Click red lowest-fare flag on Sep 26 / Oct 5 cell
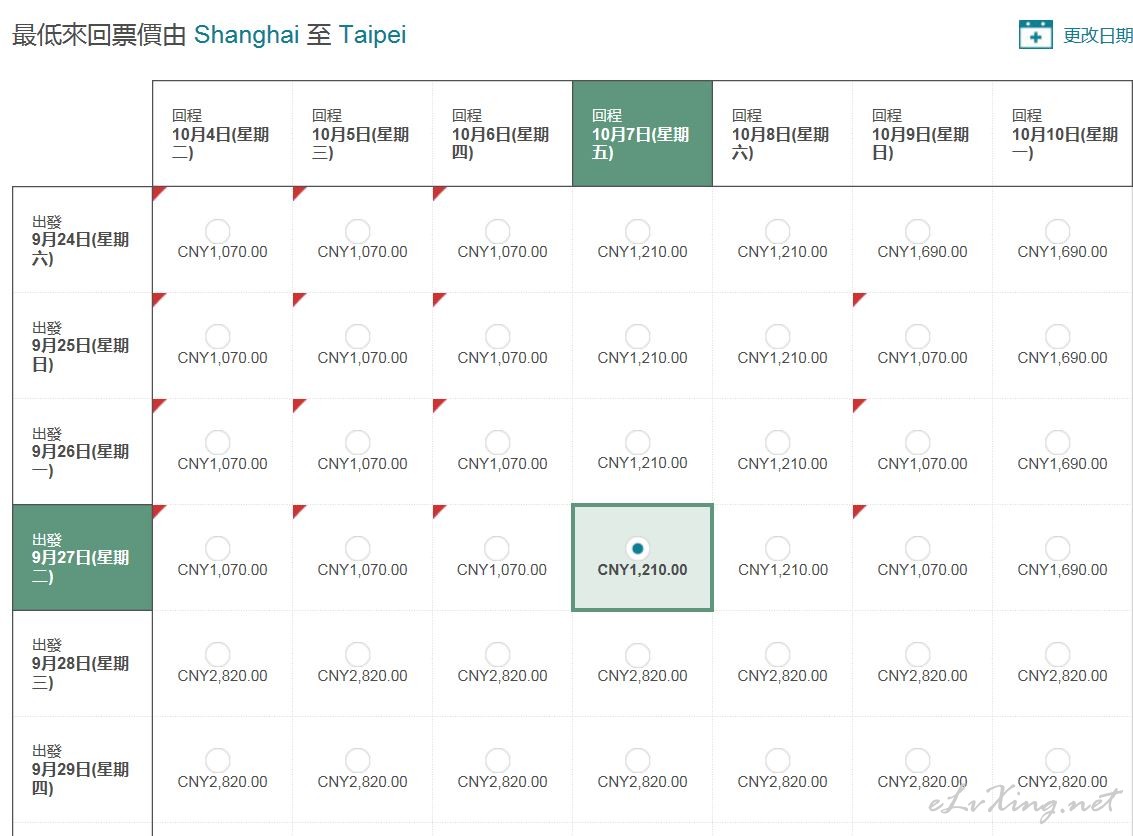This screenshot has width=1133, height=836. 298,404
